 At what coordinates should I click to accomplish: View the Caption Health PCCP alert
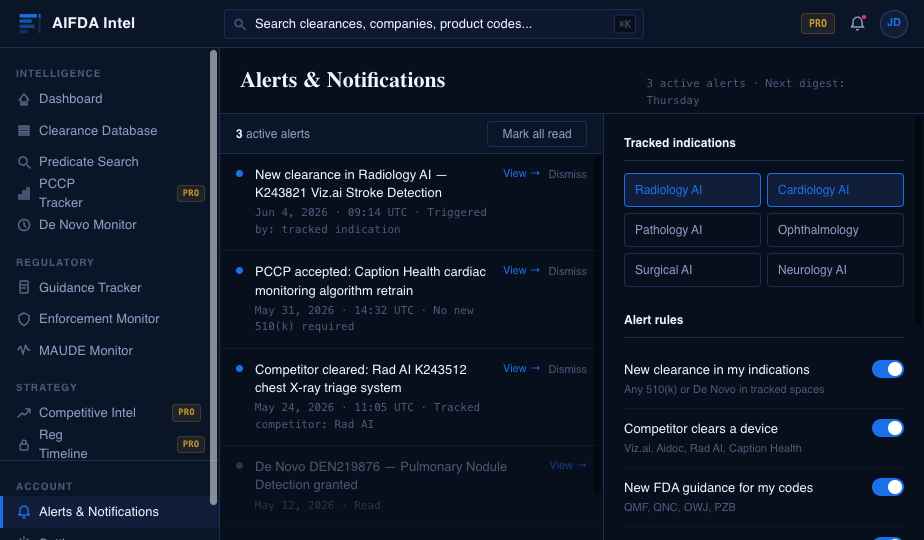pyautogui.click(x=521, y=271)
